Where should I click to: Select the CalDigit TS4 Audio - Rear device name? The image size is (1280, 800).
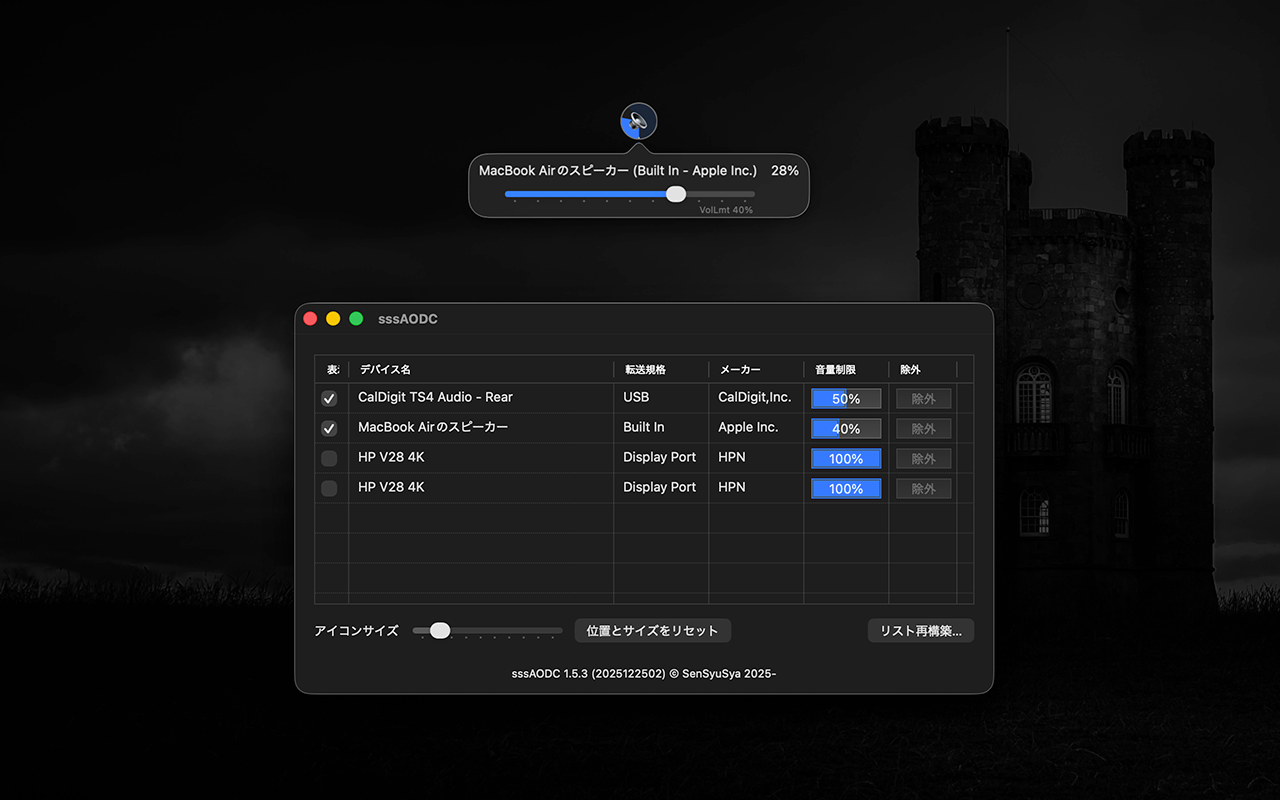[x=435, y=397]
